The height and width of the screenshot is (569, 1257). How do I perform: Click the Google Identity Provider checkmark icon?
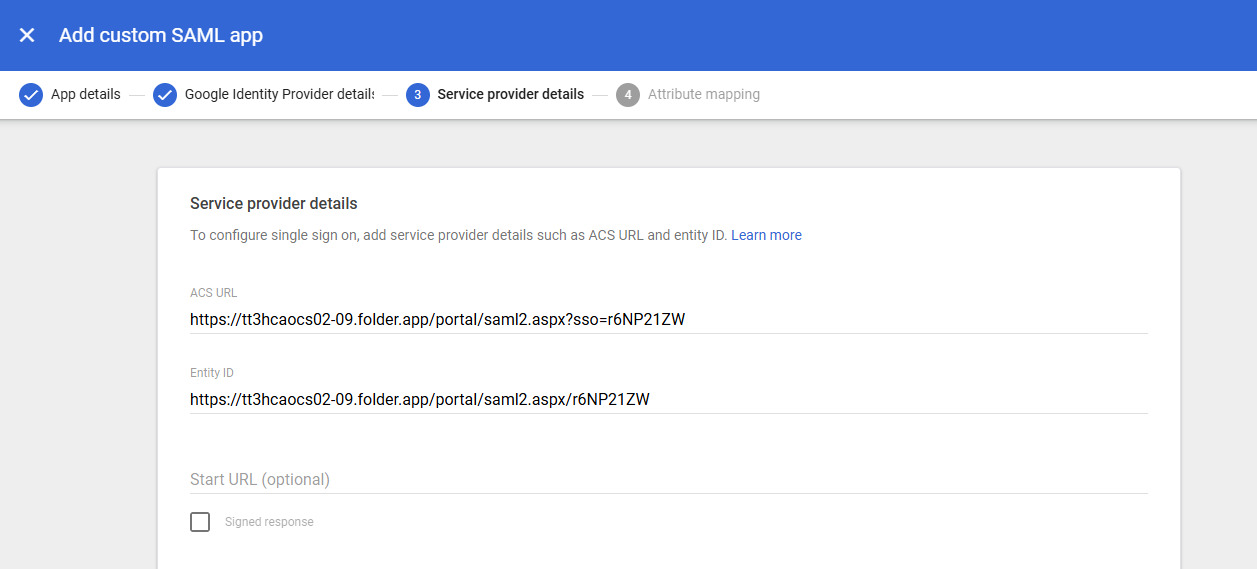click(165, 95)
